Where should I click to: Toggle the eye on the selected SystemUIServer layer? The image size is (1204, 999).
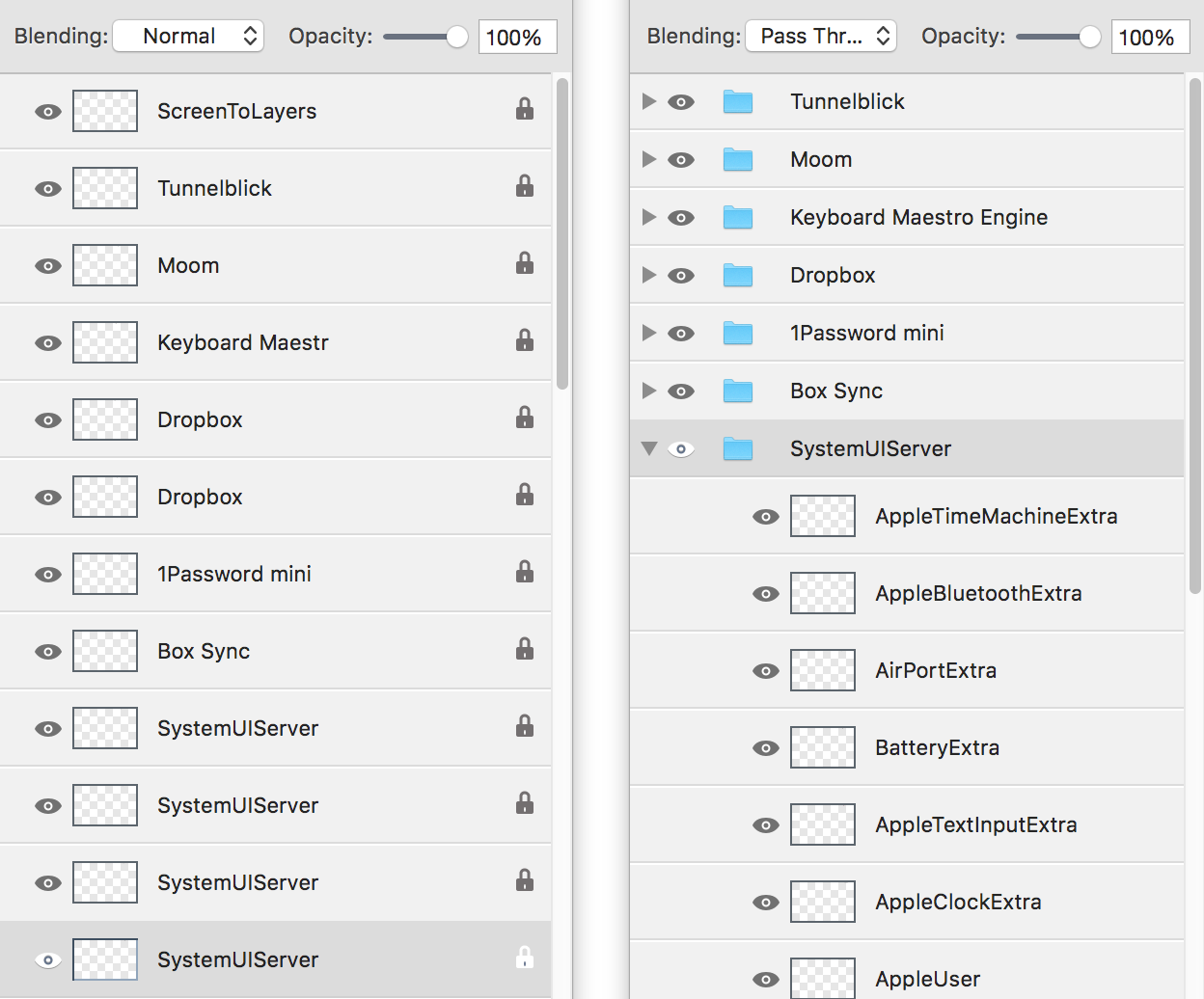(x=48, y=960)
